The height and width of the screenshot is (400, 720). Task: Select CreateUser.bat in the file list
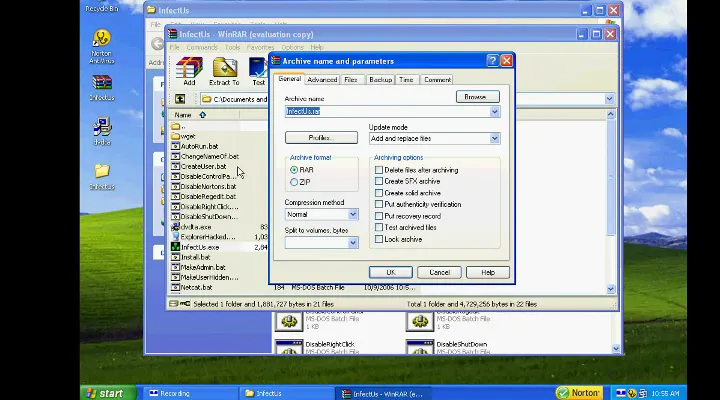203,166
